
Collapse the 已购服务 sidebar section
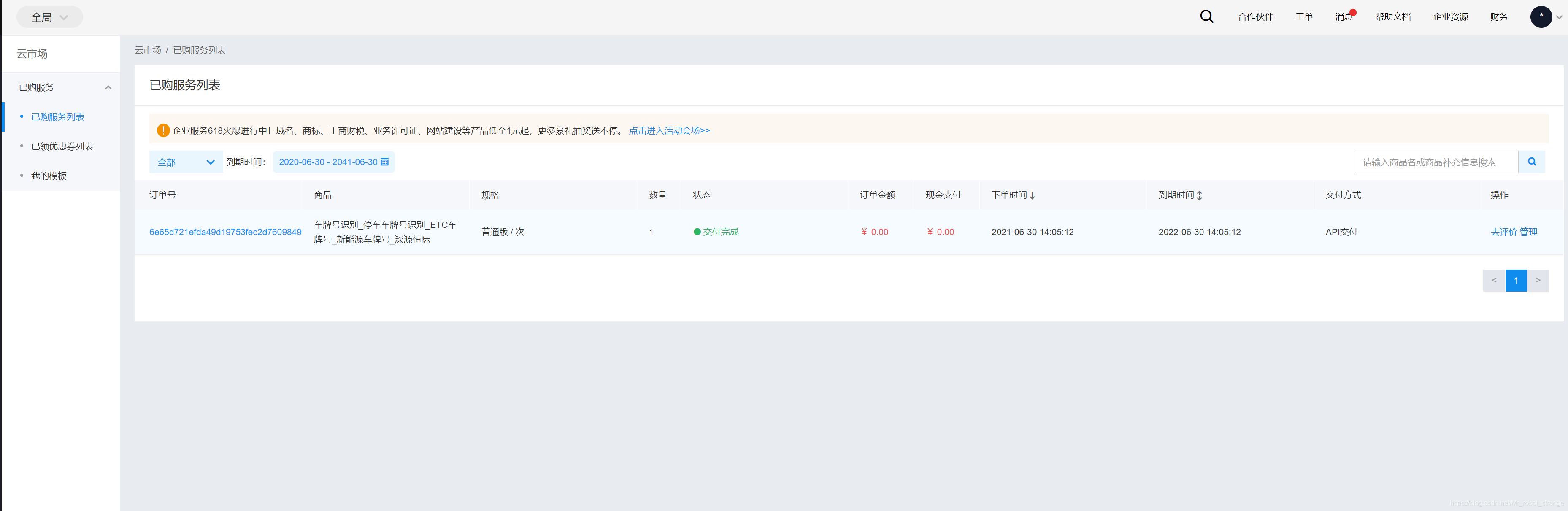[108, 87]
